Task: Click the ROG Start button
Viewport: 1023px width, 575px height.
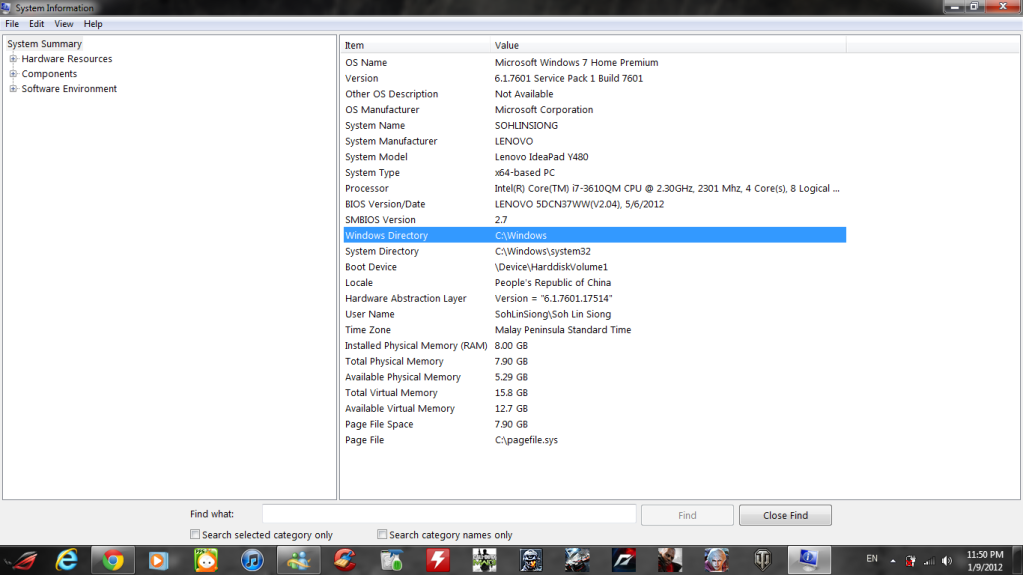Action: click(20, 559)
